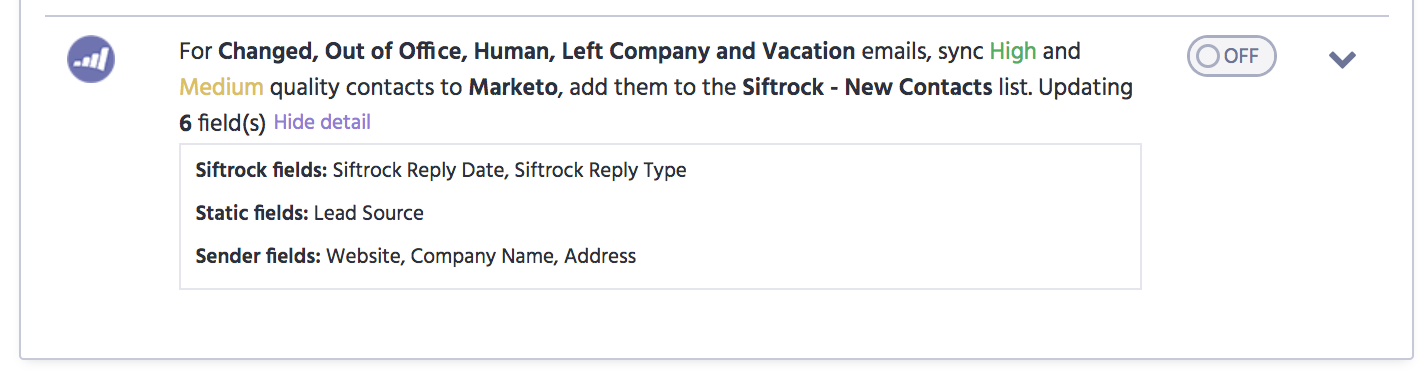This screenshot has height=371, width=1426.
Task: Select Siftrock Reply Type field text
Action: point(601,170)
